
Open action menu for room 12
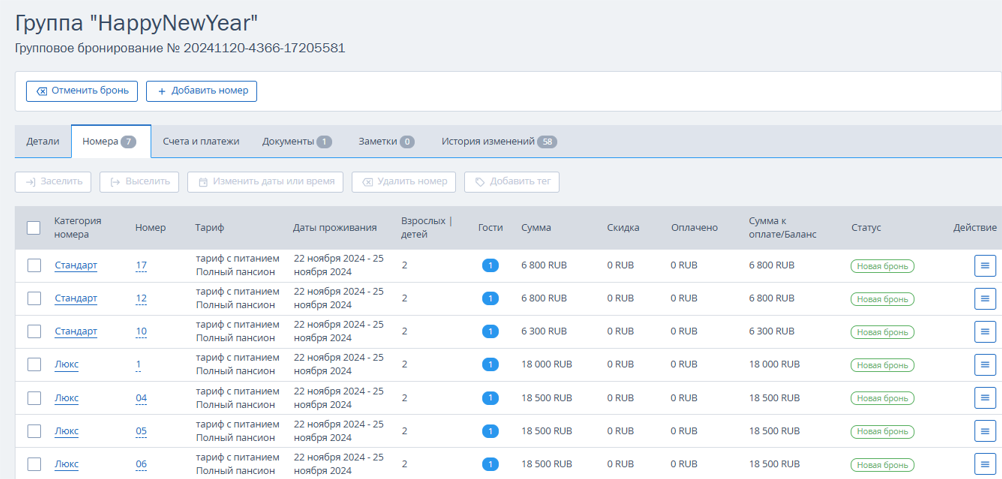(x=985, y=298)
